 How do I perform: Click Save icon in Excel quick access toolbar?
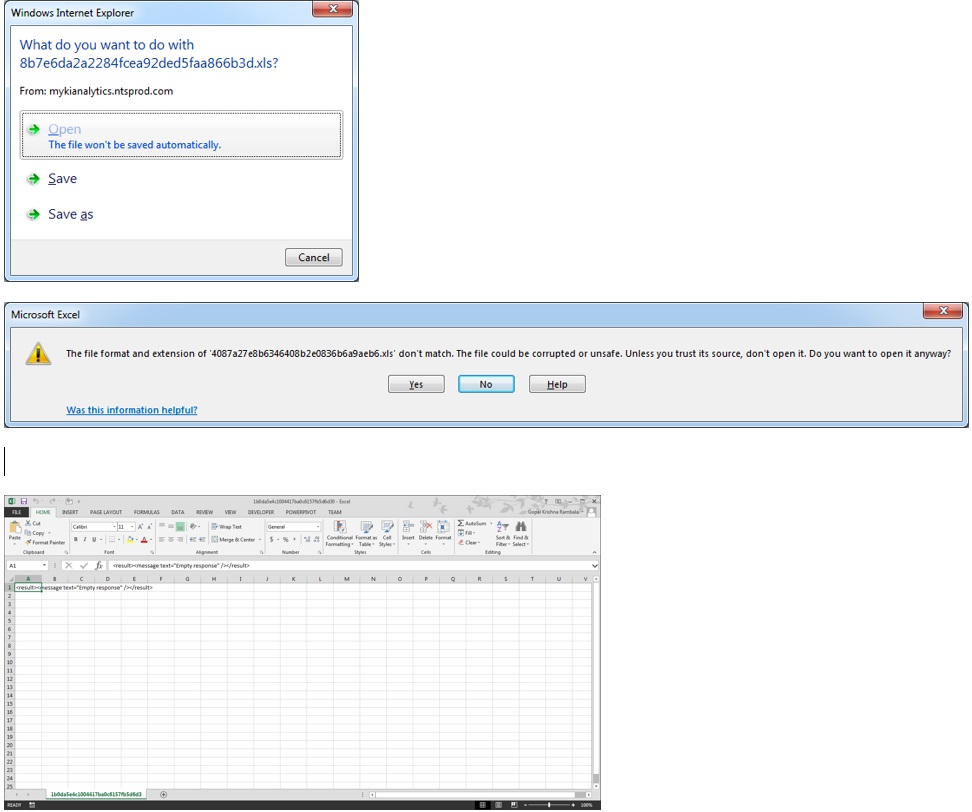click(x=24, y=501)
